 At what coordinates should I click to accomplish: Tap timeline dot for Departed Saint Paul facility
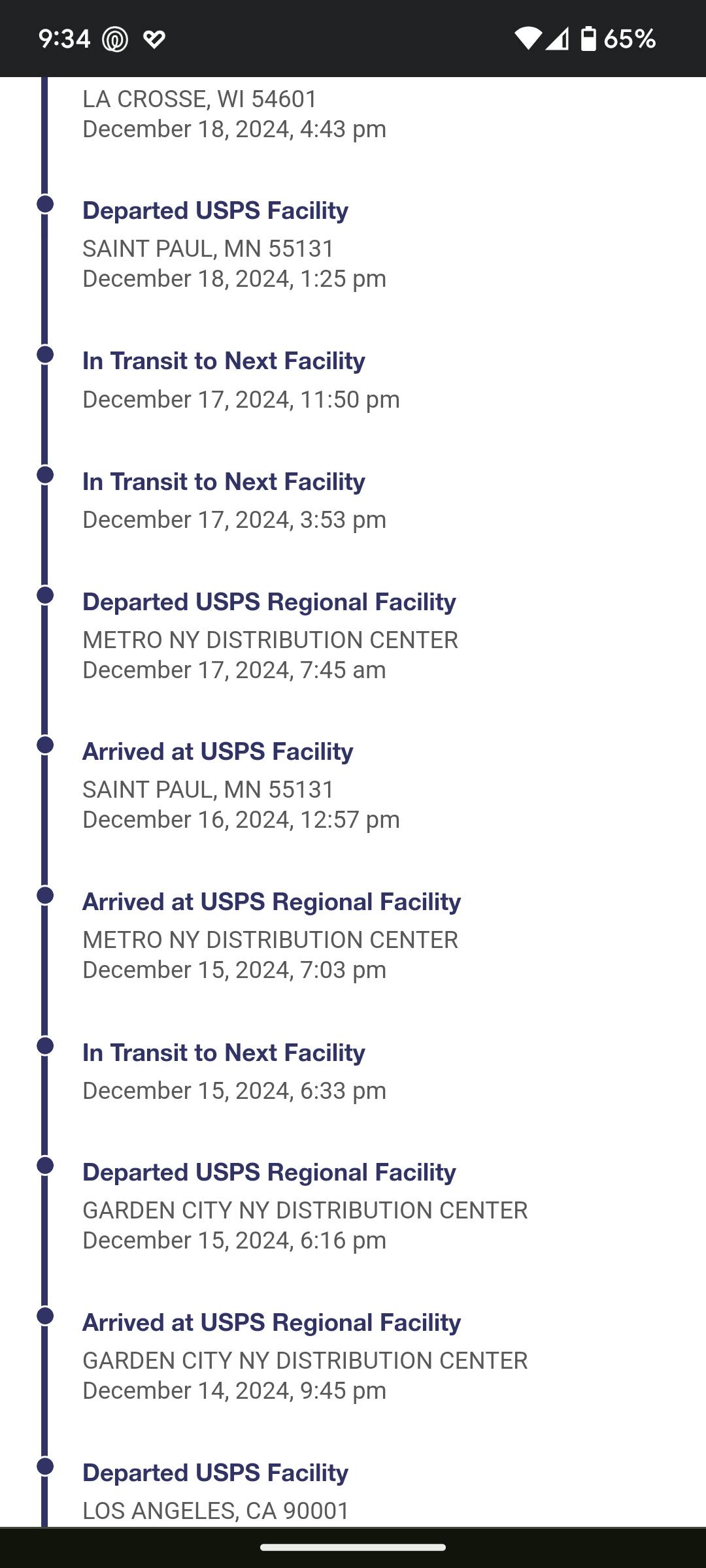pyautogui.click(x=45, y=204)
